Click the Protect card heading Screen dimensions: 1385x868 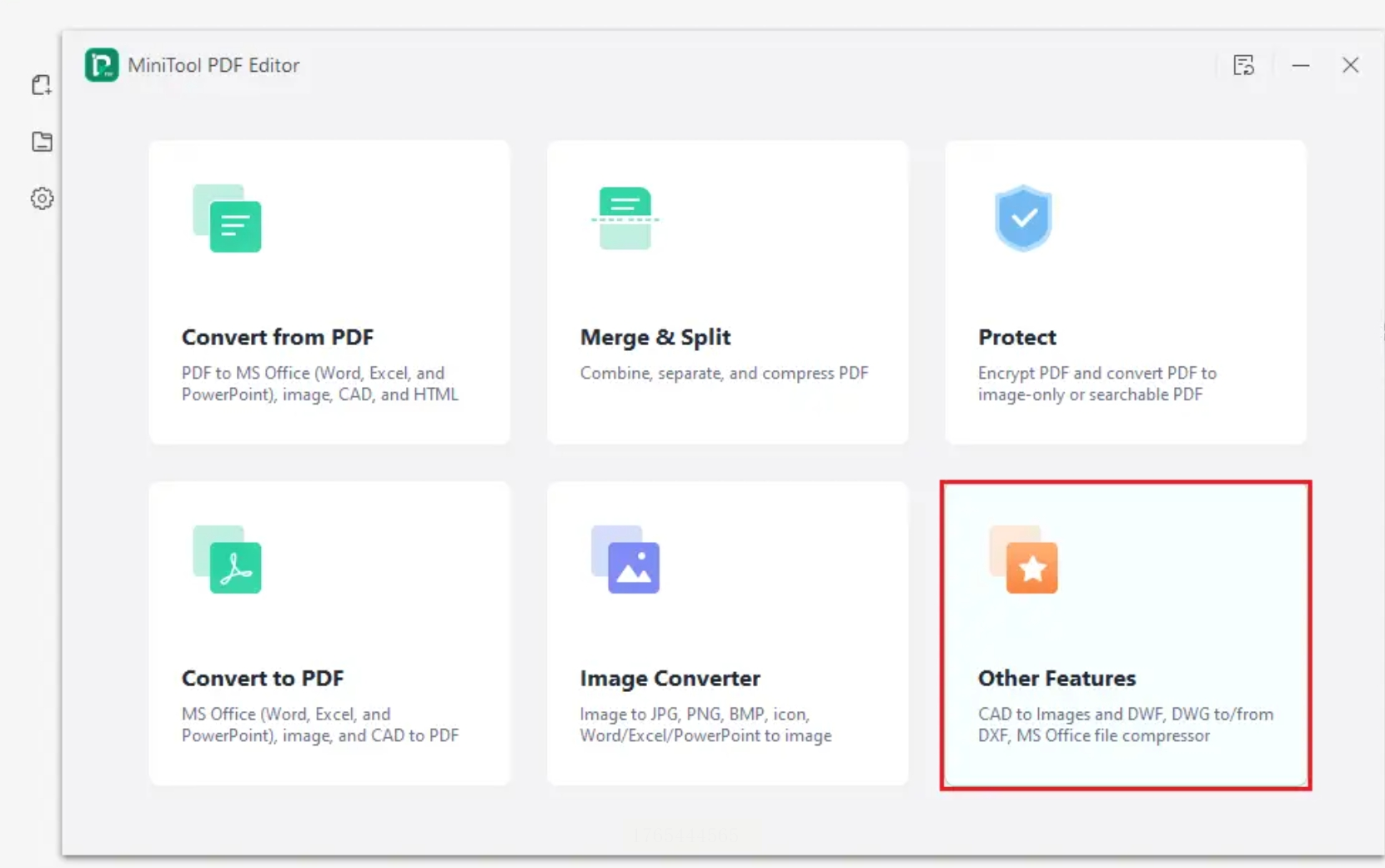pos(1017,337)
